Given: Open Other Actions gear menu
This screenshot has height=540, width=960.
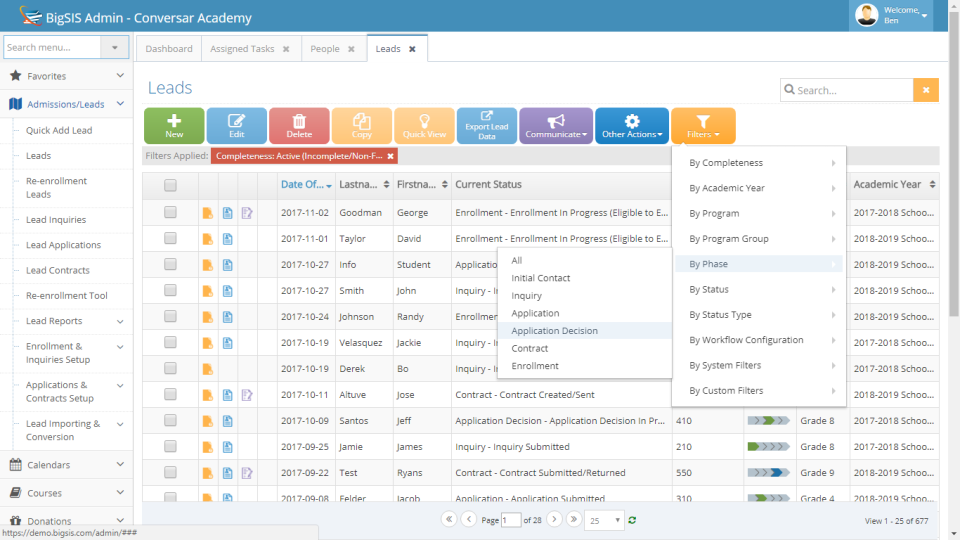Looking at the screenshot, I should pos(632,126).
